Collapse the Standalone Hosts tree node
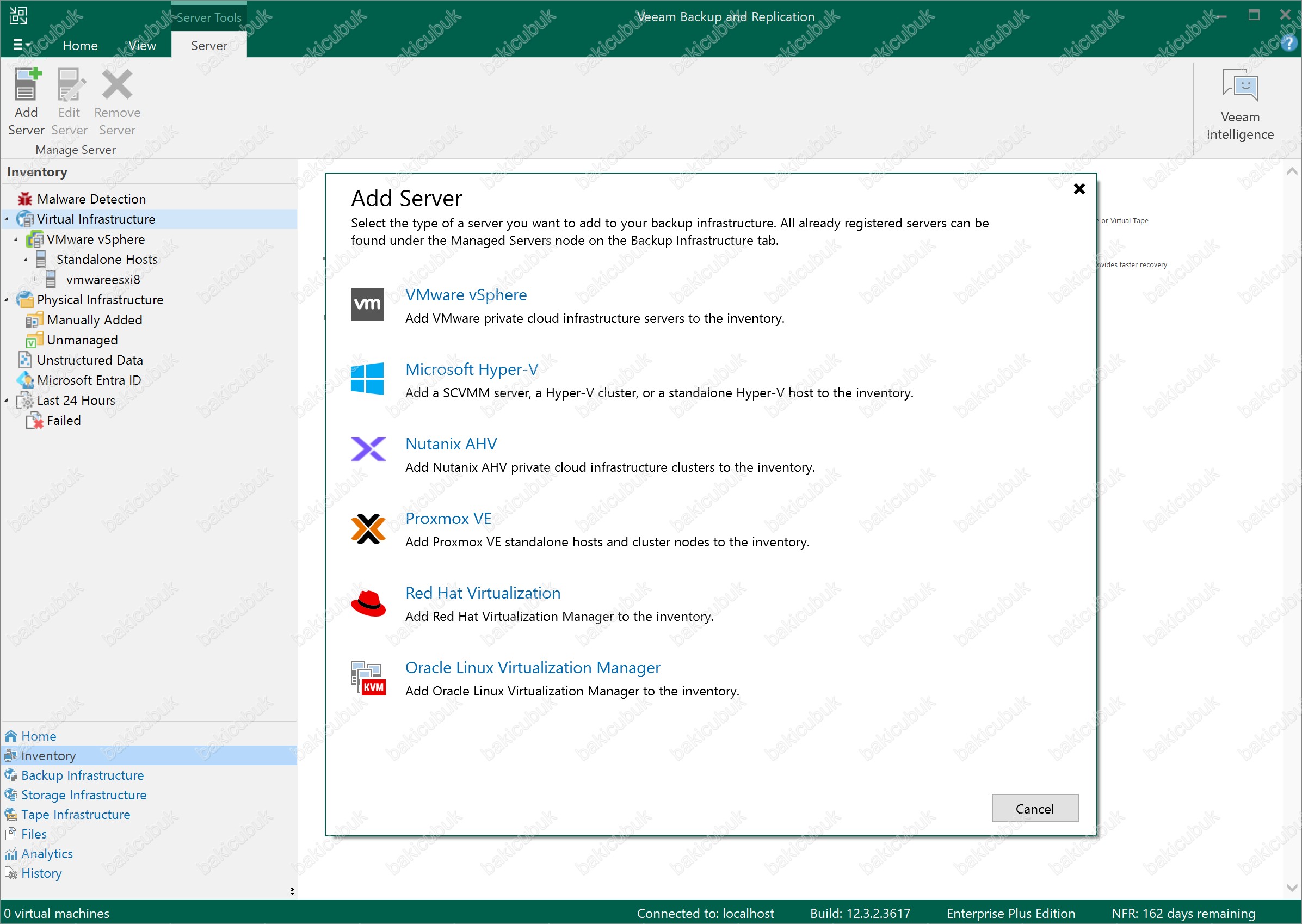Screen dimensions: 1302x924 click(26, 260)
